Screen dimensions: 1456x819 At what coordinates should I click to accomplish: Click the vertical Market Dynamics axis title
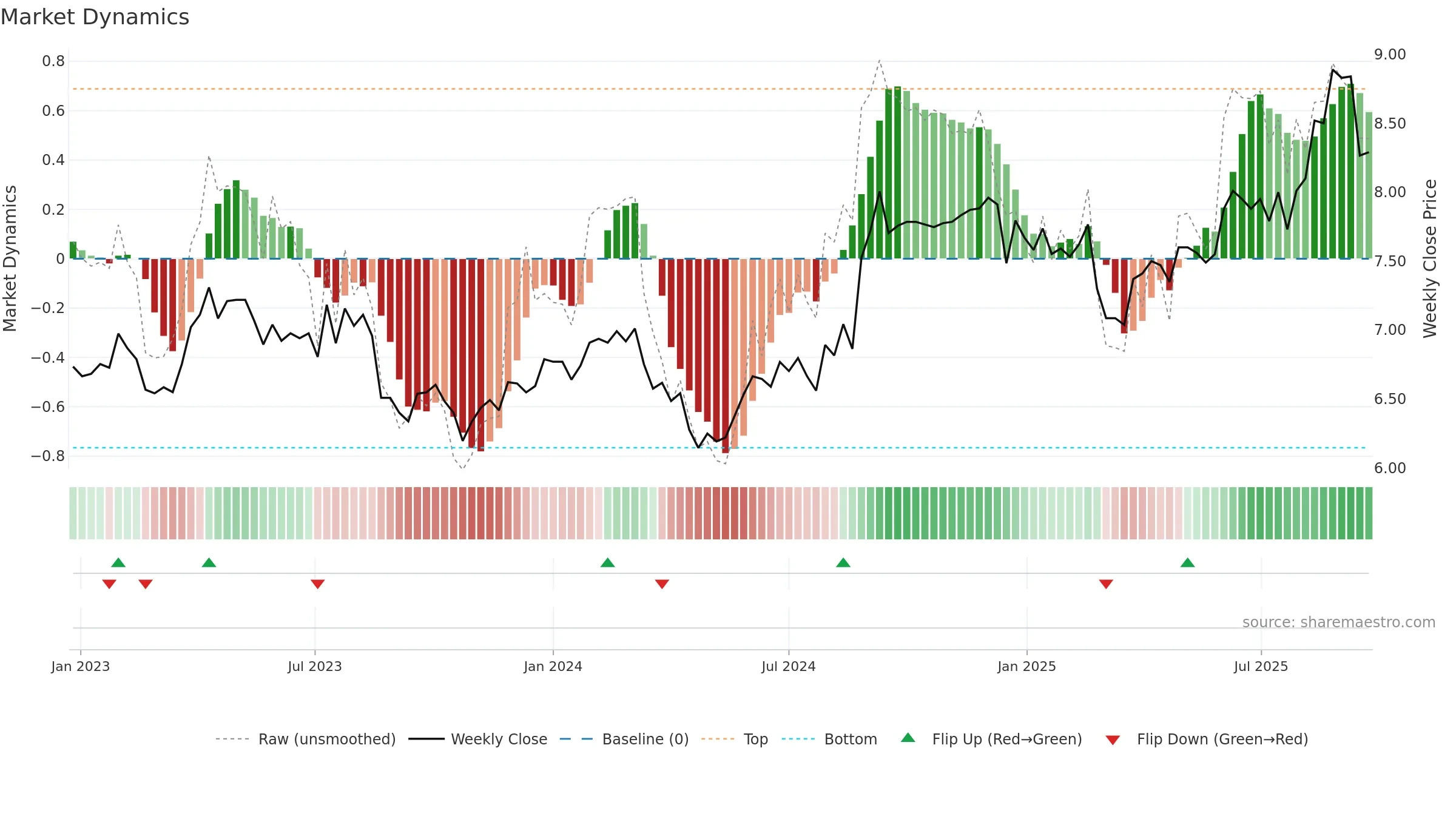[x=10, y=258]
